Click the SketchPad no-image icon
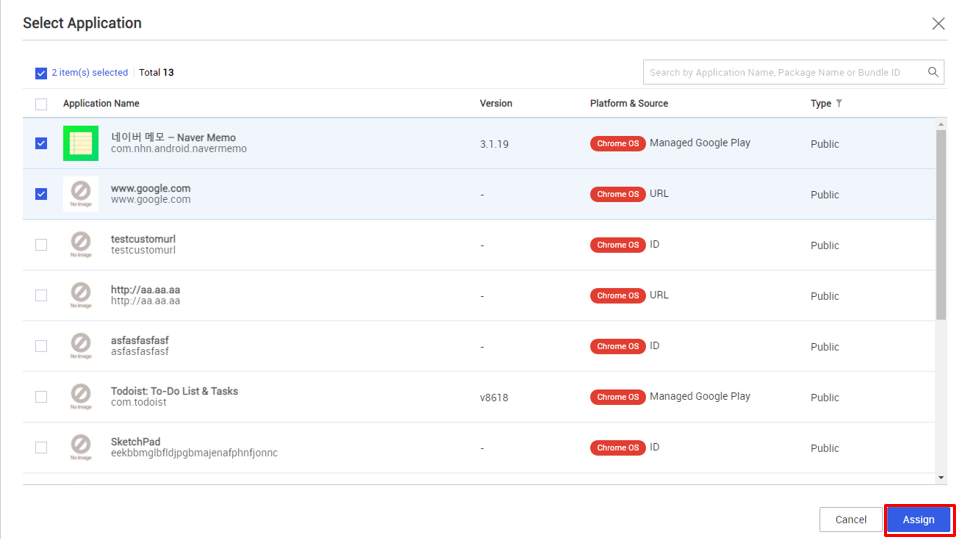The image size is (968, 539). (81, 447)
